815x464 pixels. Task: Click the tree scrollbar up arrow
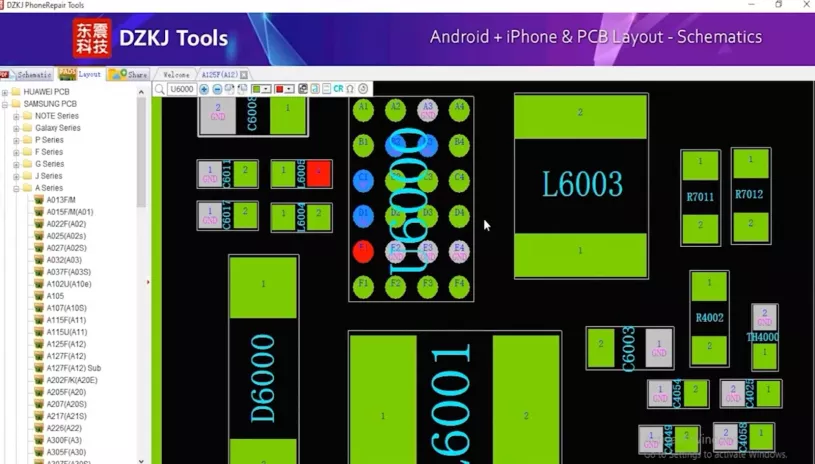pyautogui.click(x=141, y=92)
